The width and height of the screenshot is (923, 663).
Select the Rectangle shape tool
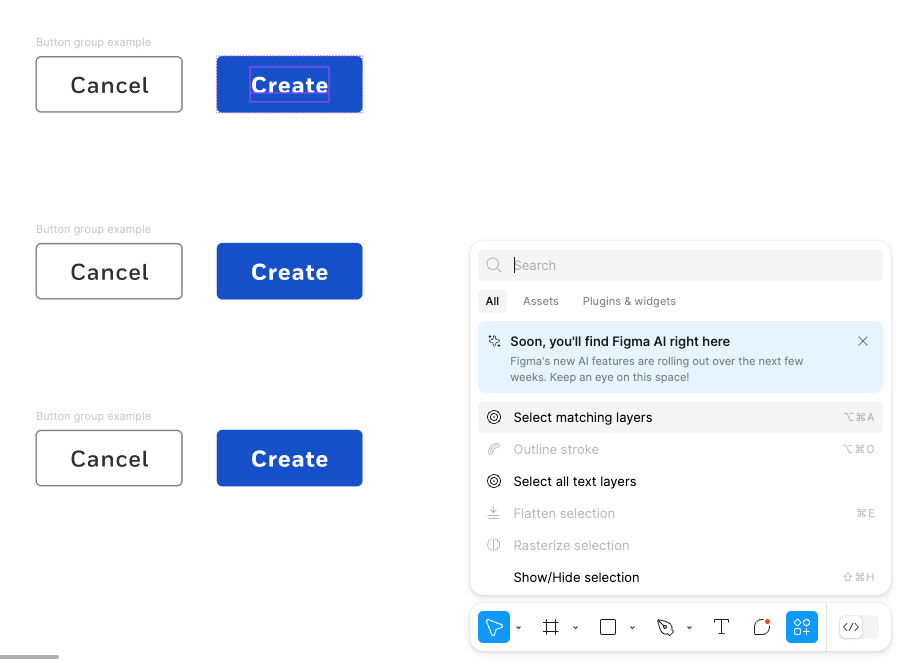(607, 627)
